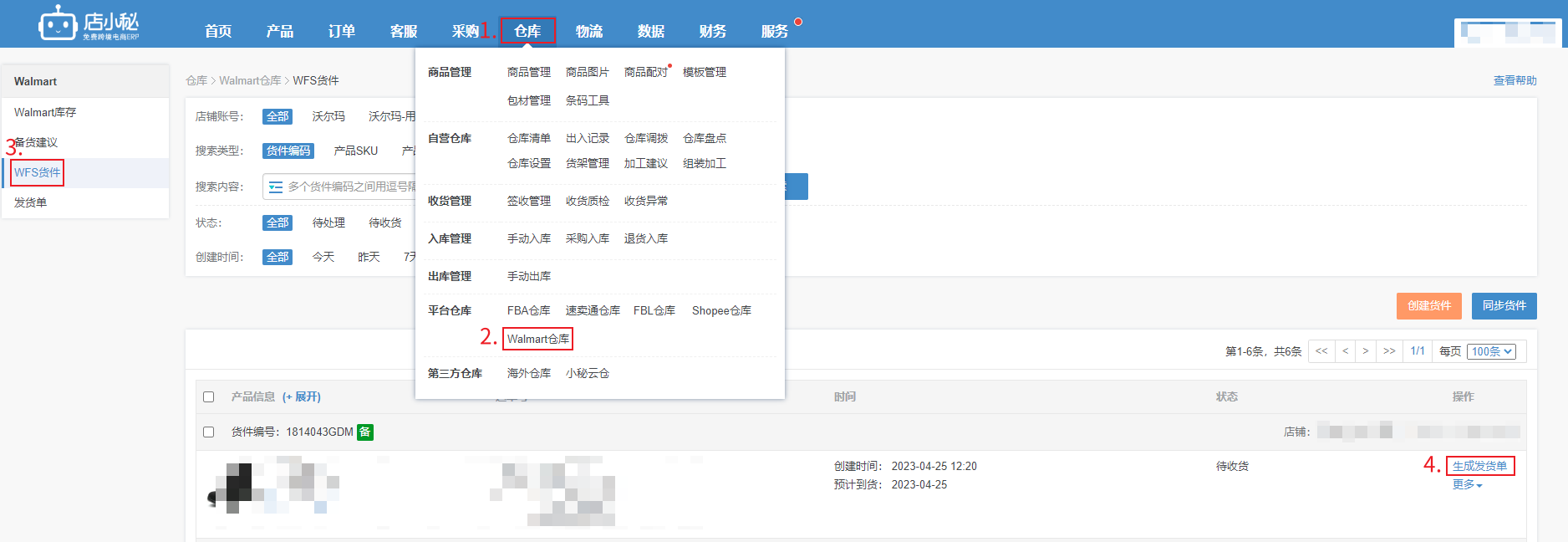This screenshot has height=542, width=1568.
Task: Expand the 更多 actions dropdown
Action: [1467, 484]
